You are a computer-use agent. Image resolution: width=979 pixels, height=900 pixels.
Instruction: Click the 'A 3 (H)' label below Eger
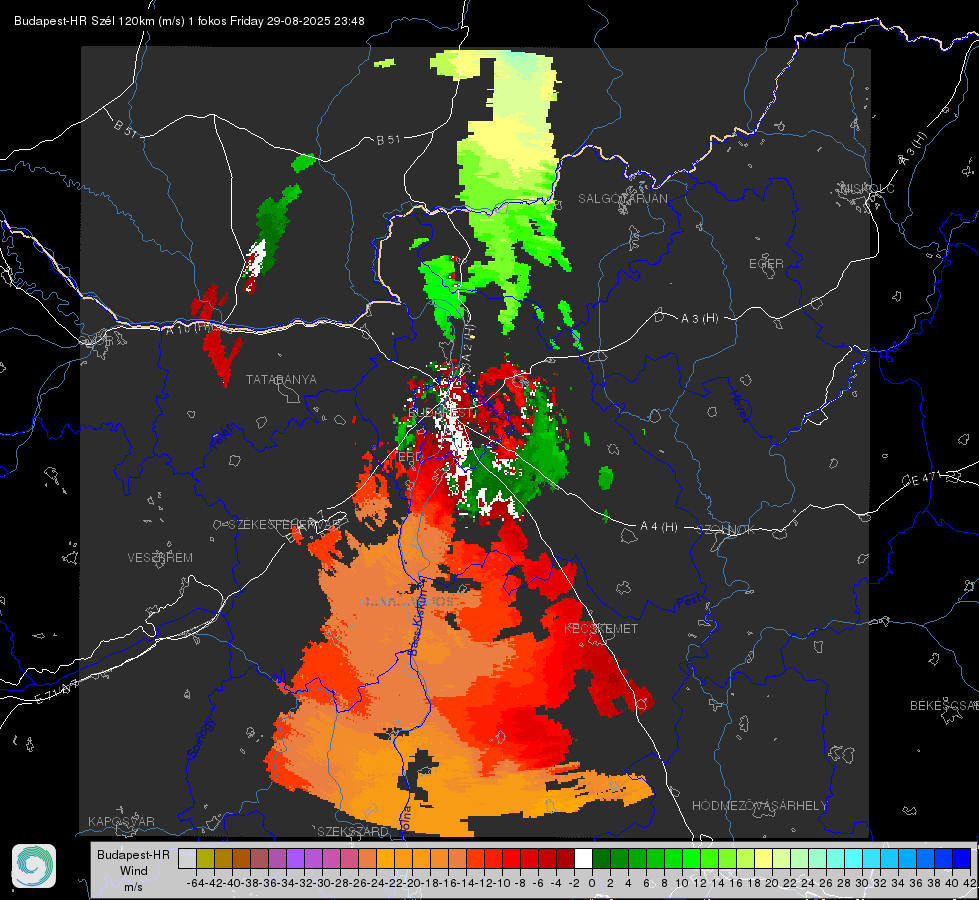click(699, 318)
